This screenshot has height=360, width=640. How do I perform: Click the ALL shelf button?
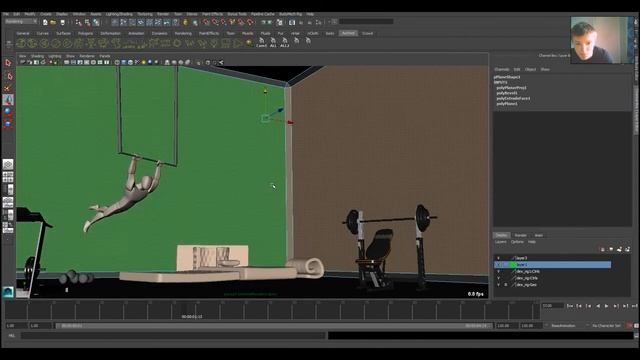pyautogui.click(x=273, y=42)
